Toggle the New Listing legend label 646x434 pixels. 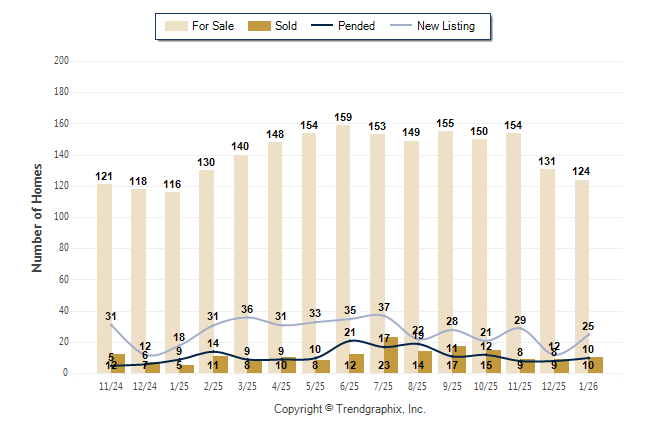click(x=448, y=26)
